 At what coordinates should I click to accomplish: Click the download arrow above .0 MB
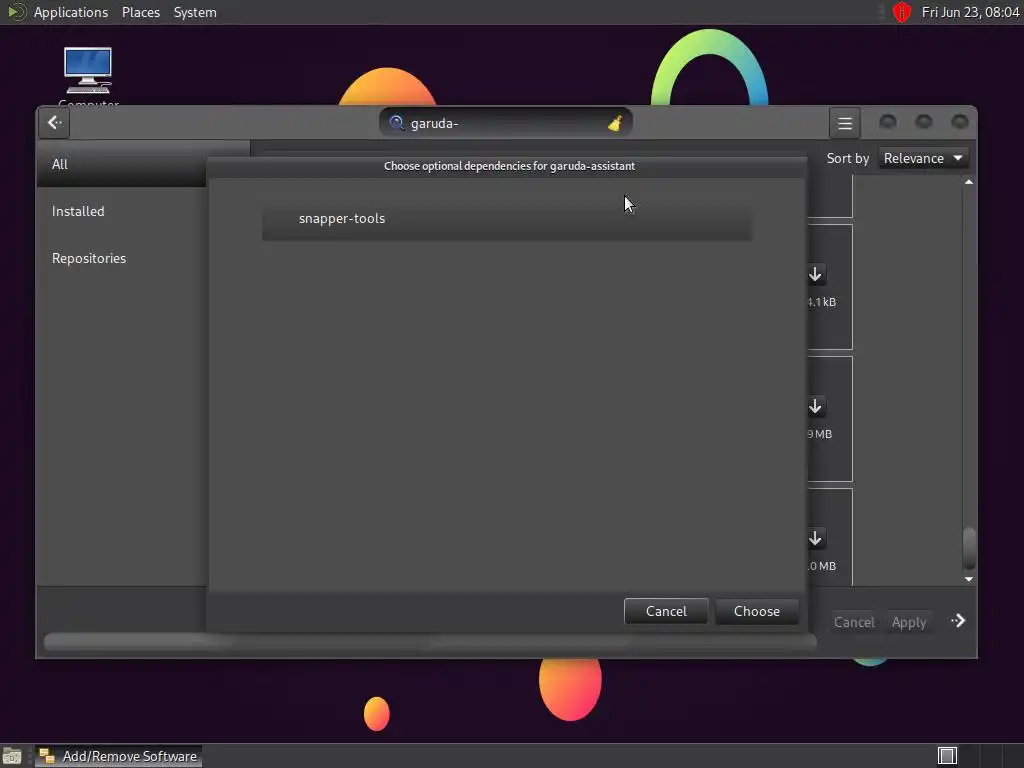815,538
